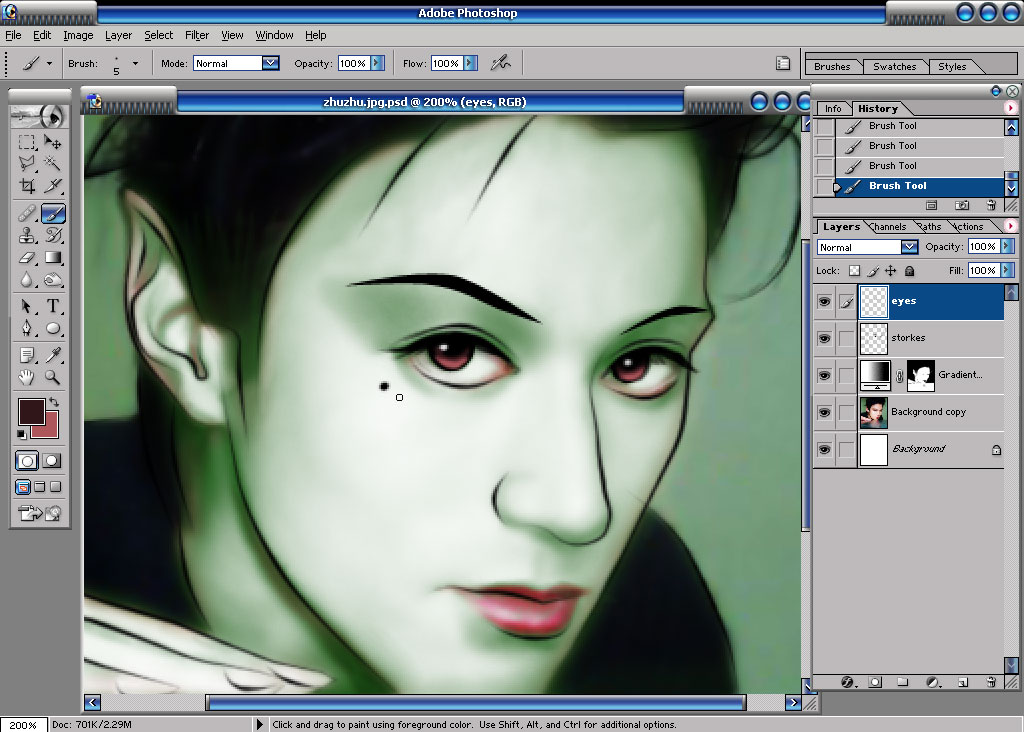Click the foreground color swatch
The height and width of the screenshot is (732, 1024).
(31, 412)
